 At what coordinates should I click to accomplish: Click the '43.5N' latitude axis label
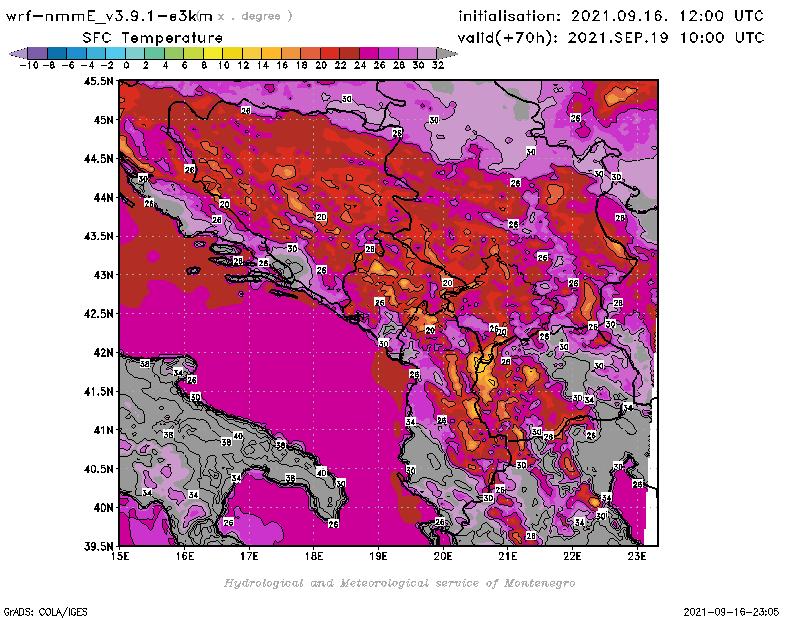pyautogui.click(x=98, y=236)
